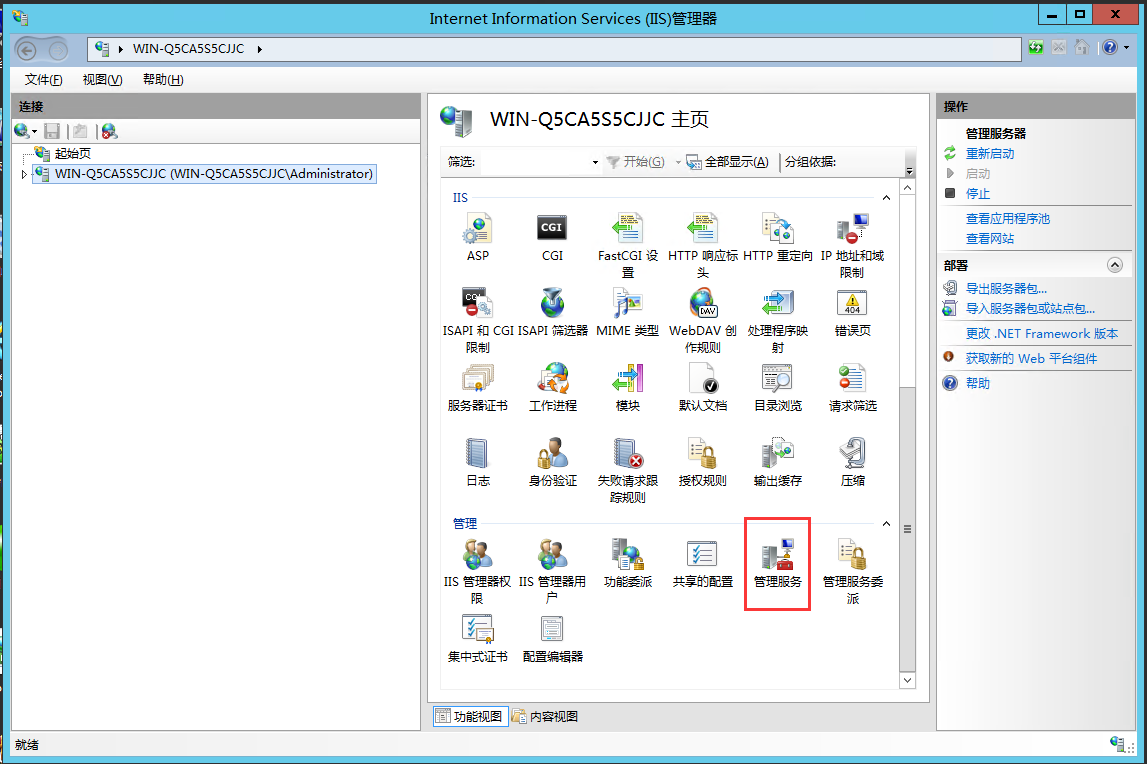The width and height of the screenshot is (1147, 764).
Task: Collapse the 部署 actions section
Action: pyautogui.click(x=1114, y=265)
